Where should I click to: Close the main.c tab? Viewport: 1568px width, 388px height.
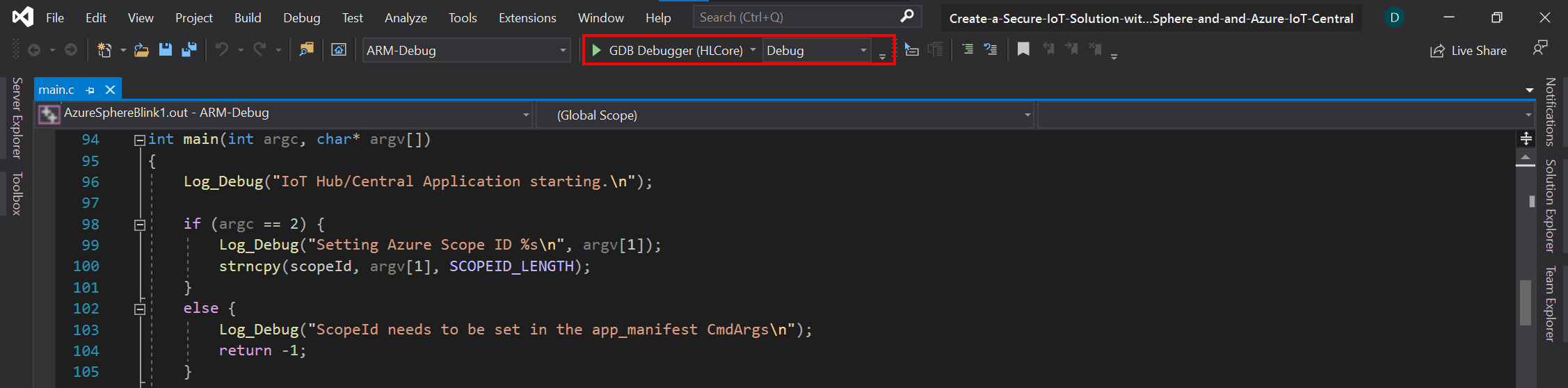[x=110, y=90]
